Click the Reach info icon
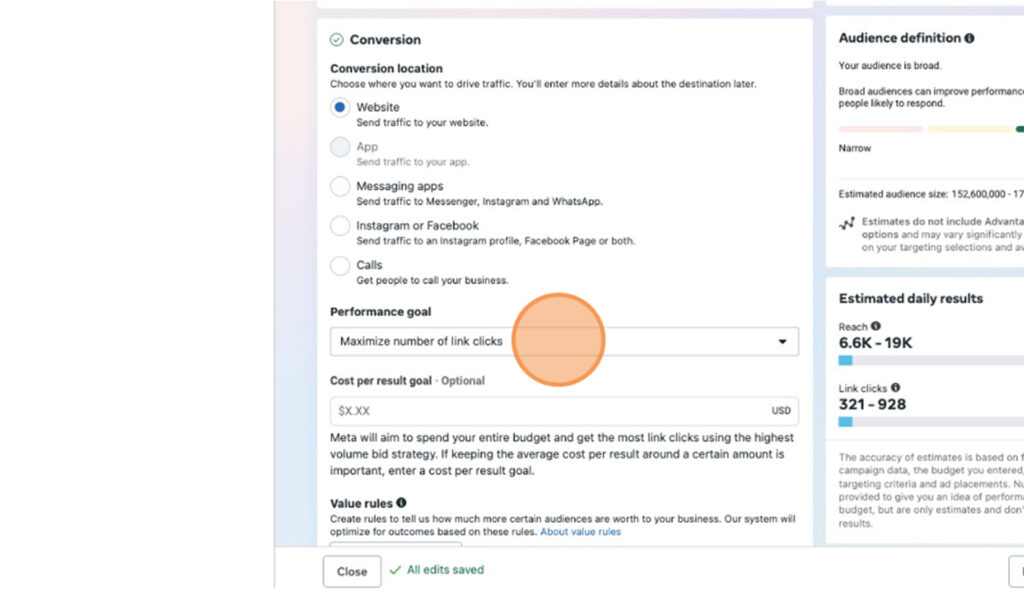The image size is (1024, 589). (x=876, y=326)
